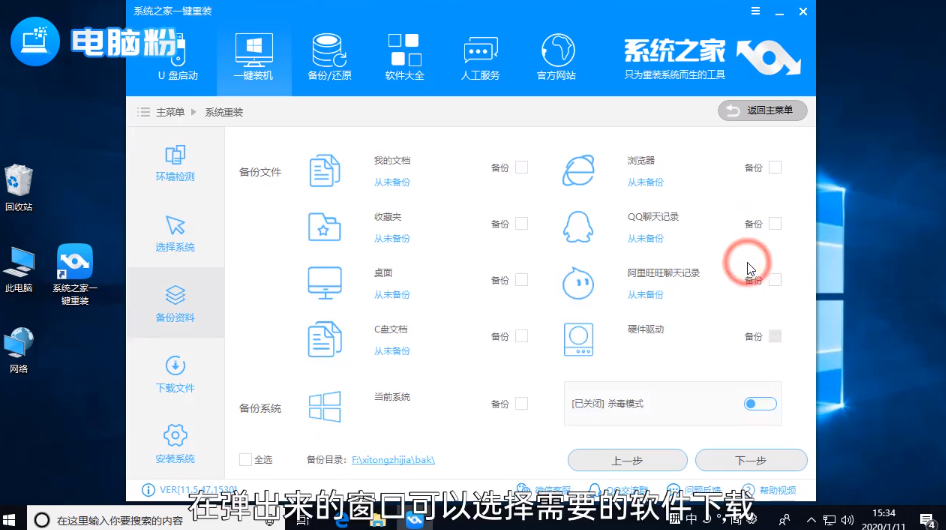The image size is (946, 530).
Task: Select the 备份资料 step in the sidebar
Action: click(x=175, y=304)
